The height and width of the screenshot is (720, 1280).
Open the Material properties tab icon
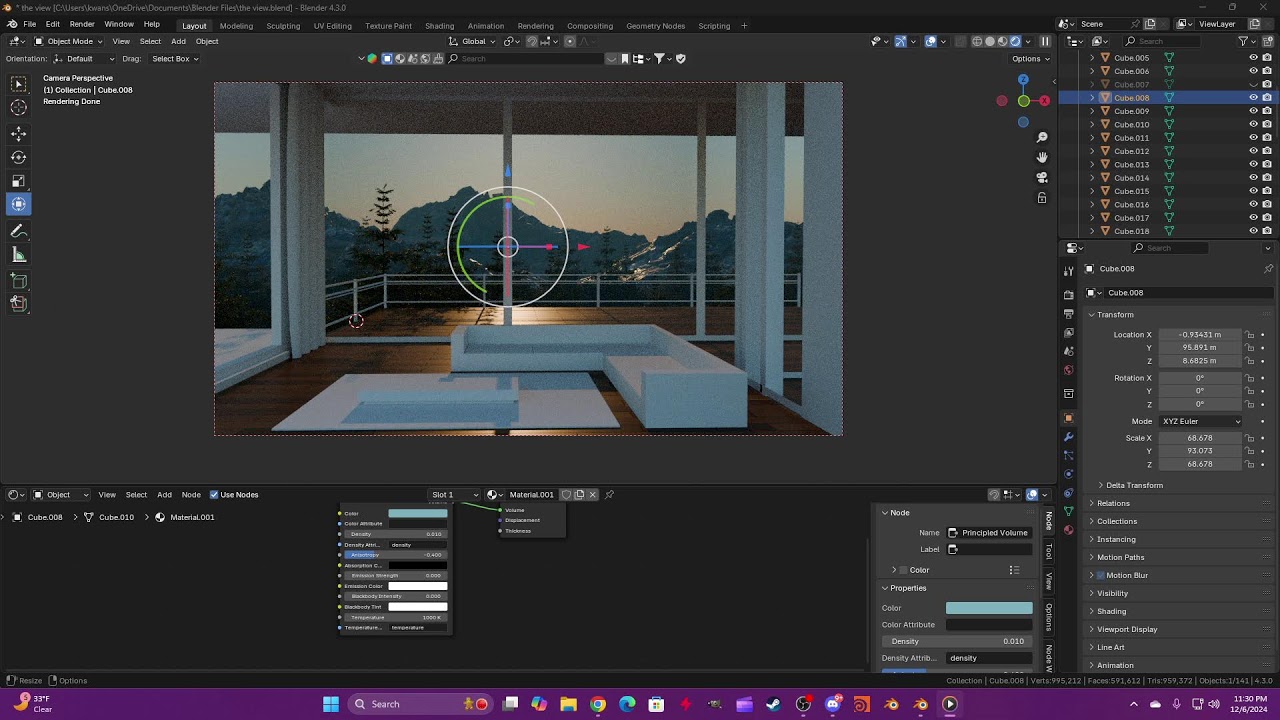[x=1068, y=530]
